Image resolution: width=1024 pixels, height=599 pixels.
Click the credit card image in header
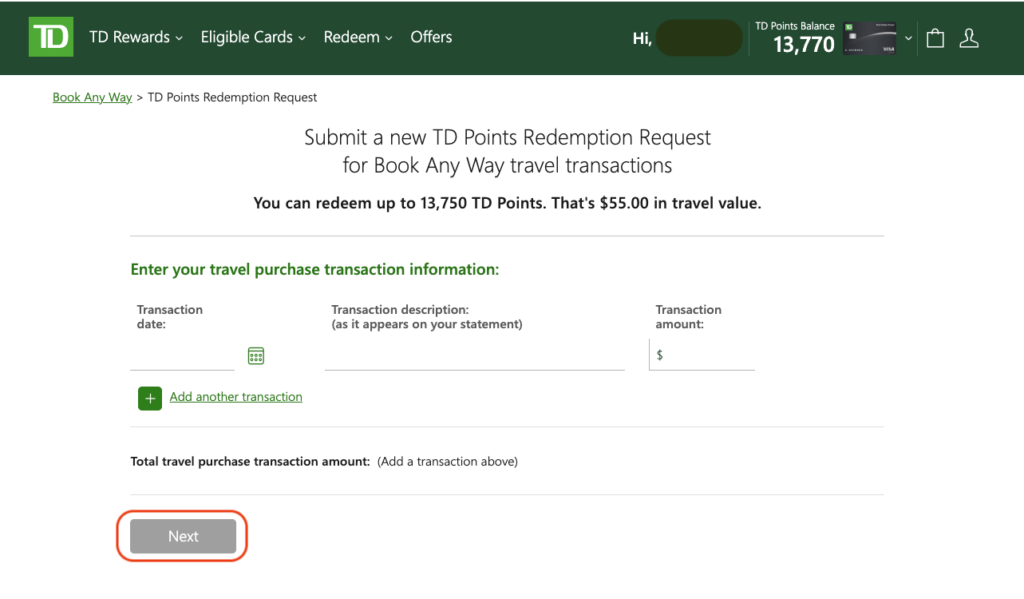pos(869,38)
